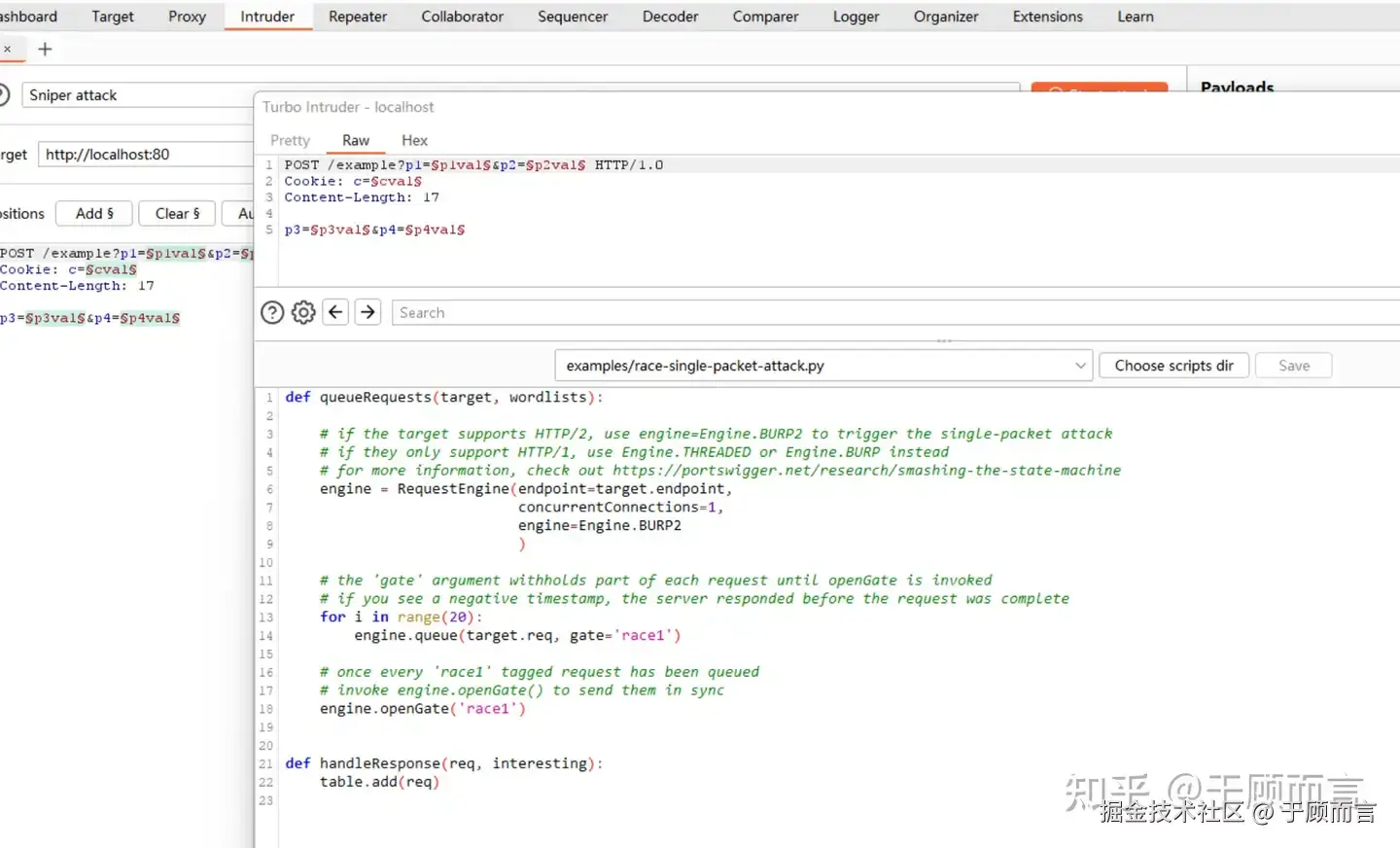The width and height of the screenshot is (1400, 848).
Task: Go to previous search match arrow
Action: pyautogui.click(x=335, y=312)
